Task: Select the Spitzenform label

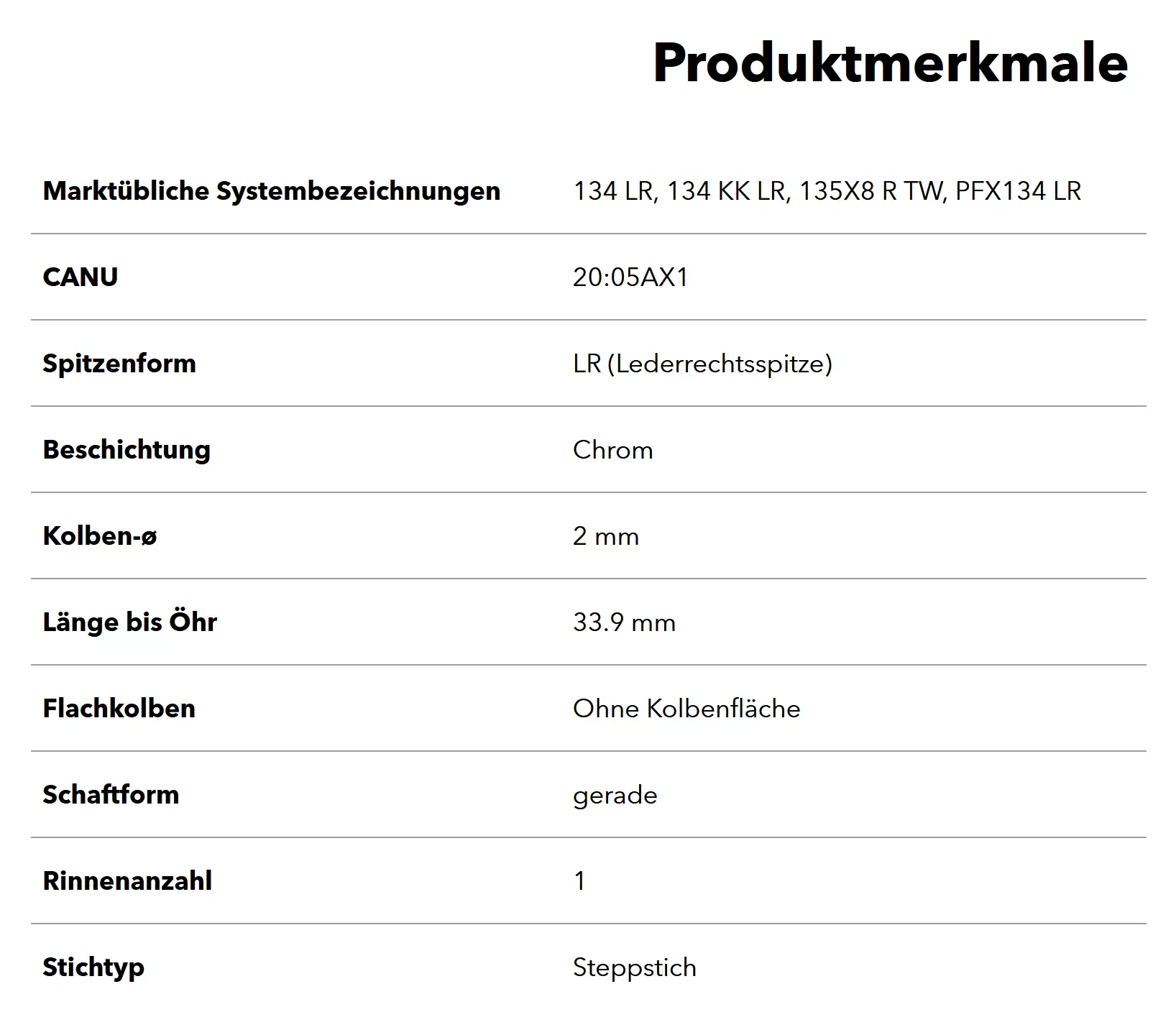Action: click(x=119, y=364)
